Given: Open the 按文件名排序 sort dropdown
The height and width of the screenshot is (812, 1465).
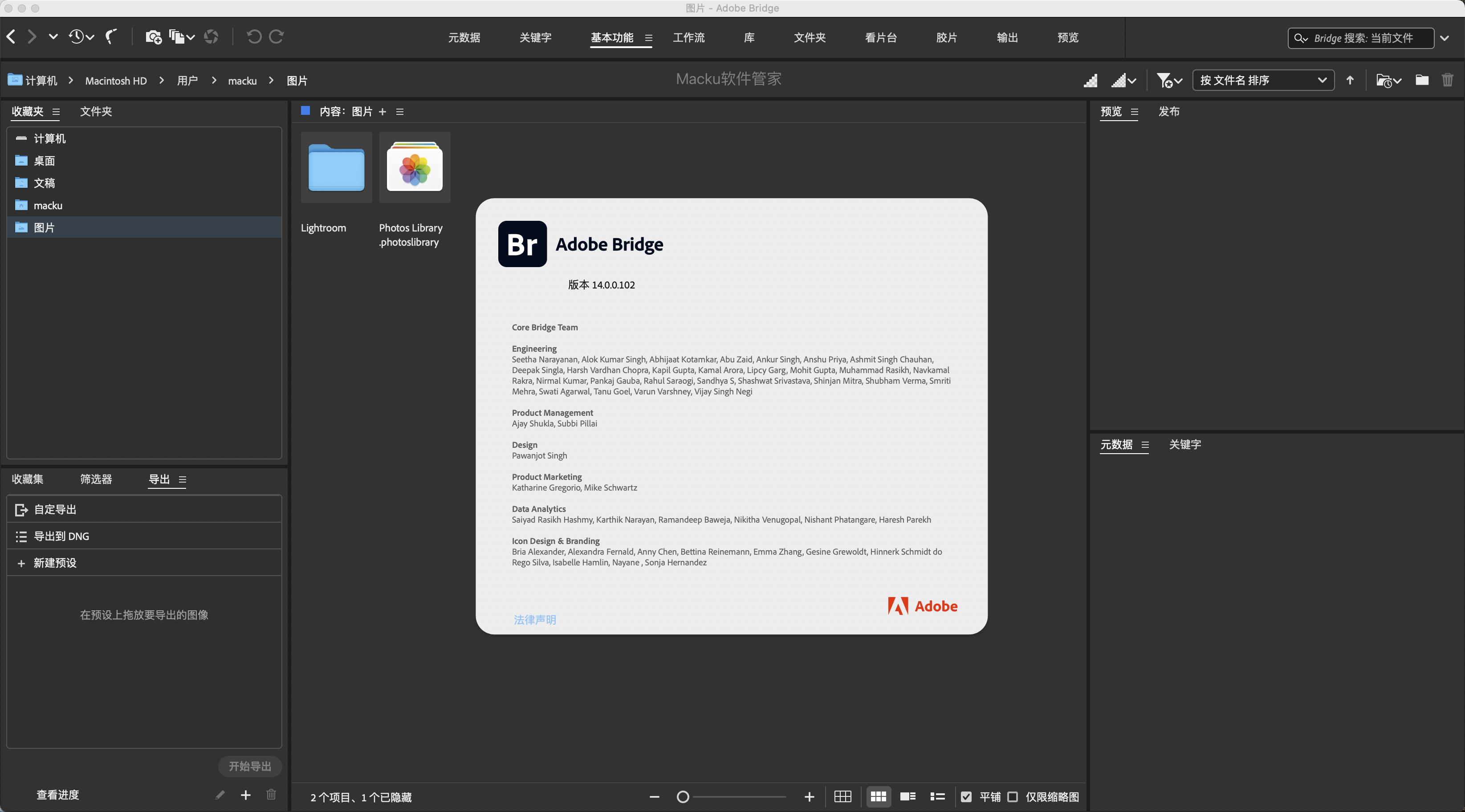Looking at the screenshot, I should [1263, 80].
